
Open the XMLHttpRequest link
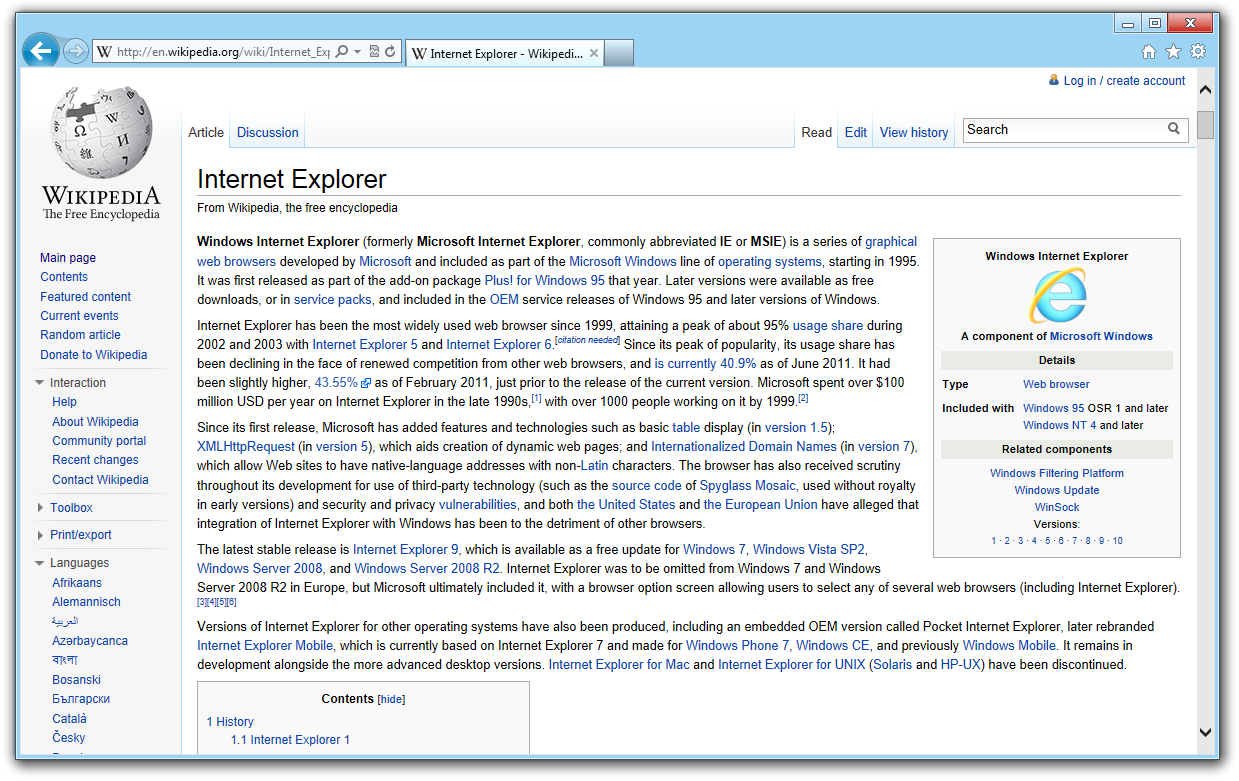pos(246,447)
